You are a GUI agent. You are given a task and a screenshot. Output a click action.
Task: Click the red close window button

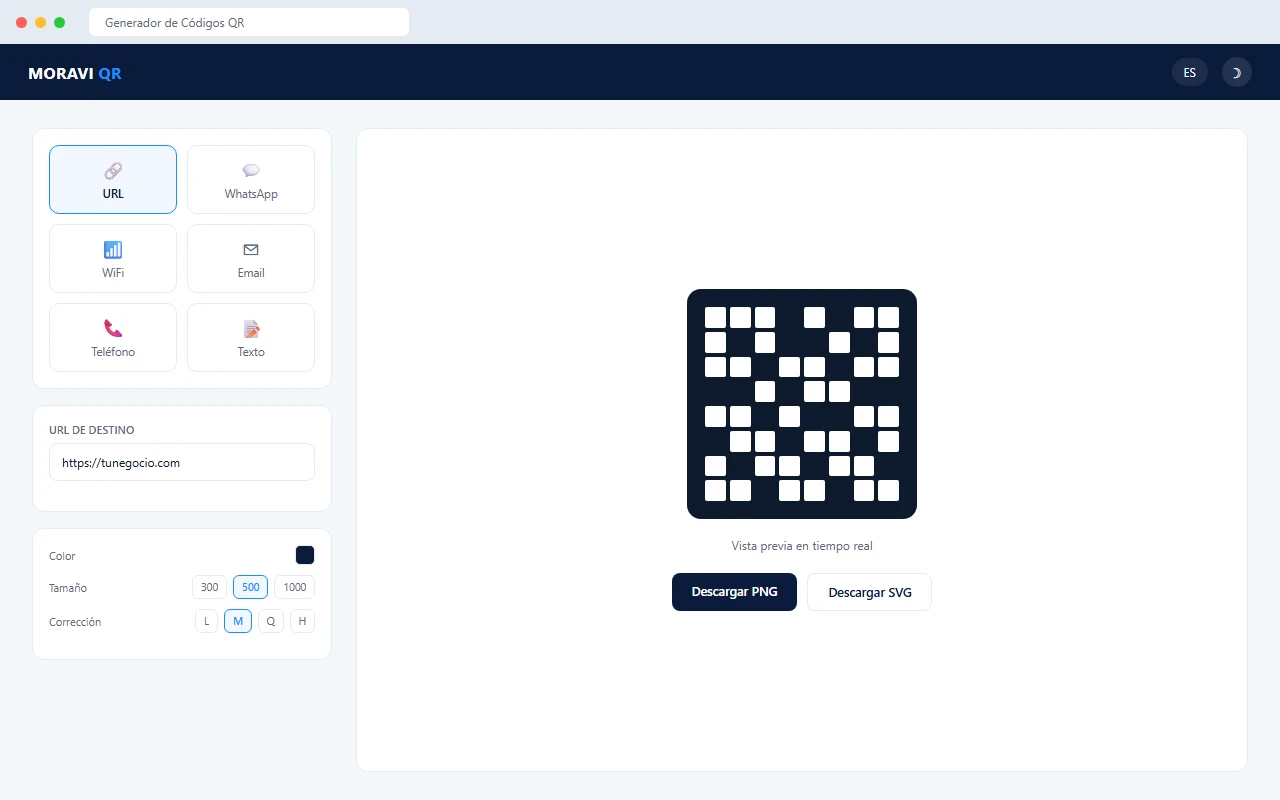click(x=22, y=22)
